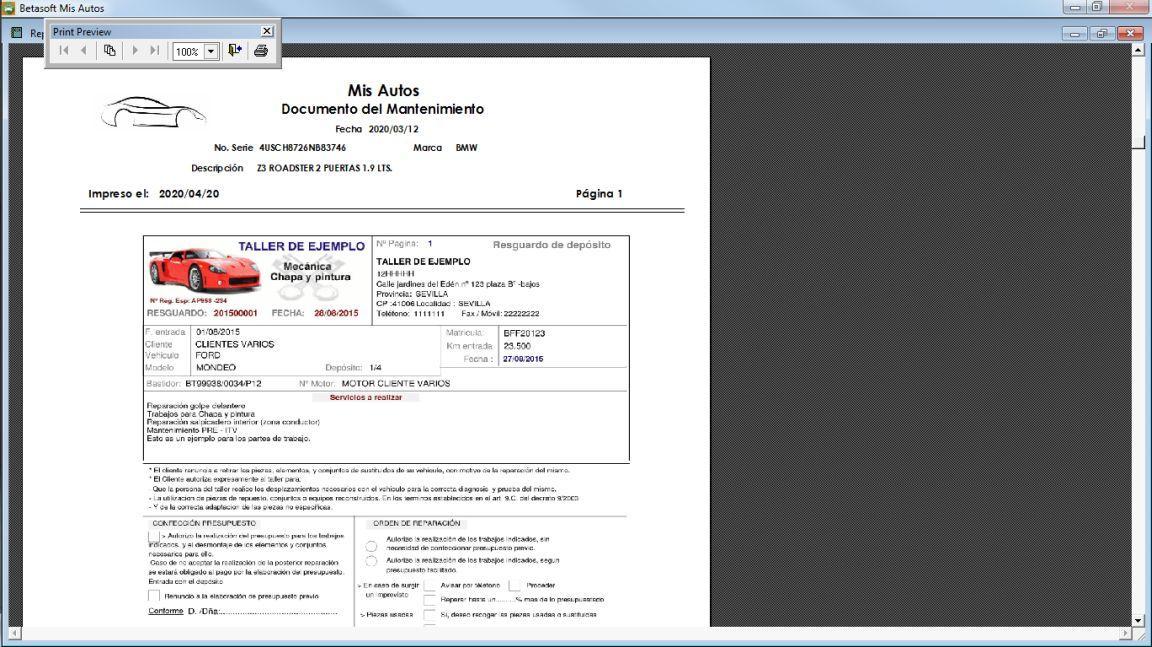Click the horizontal scrollbar left arrow

click(x=15, y=633)
